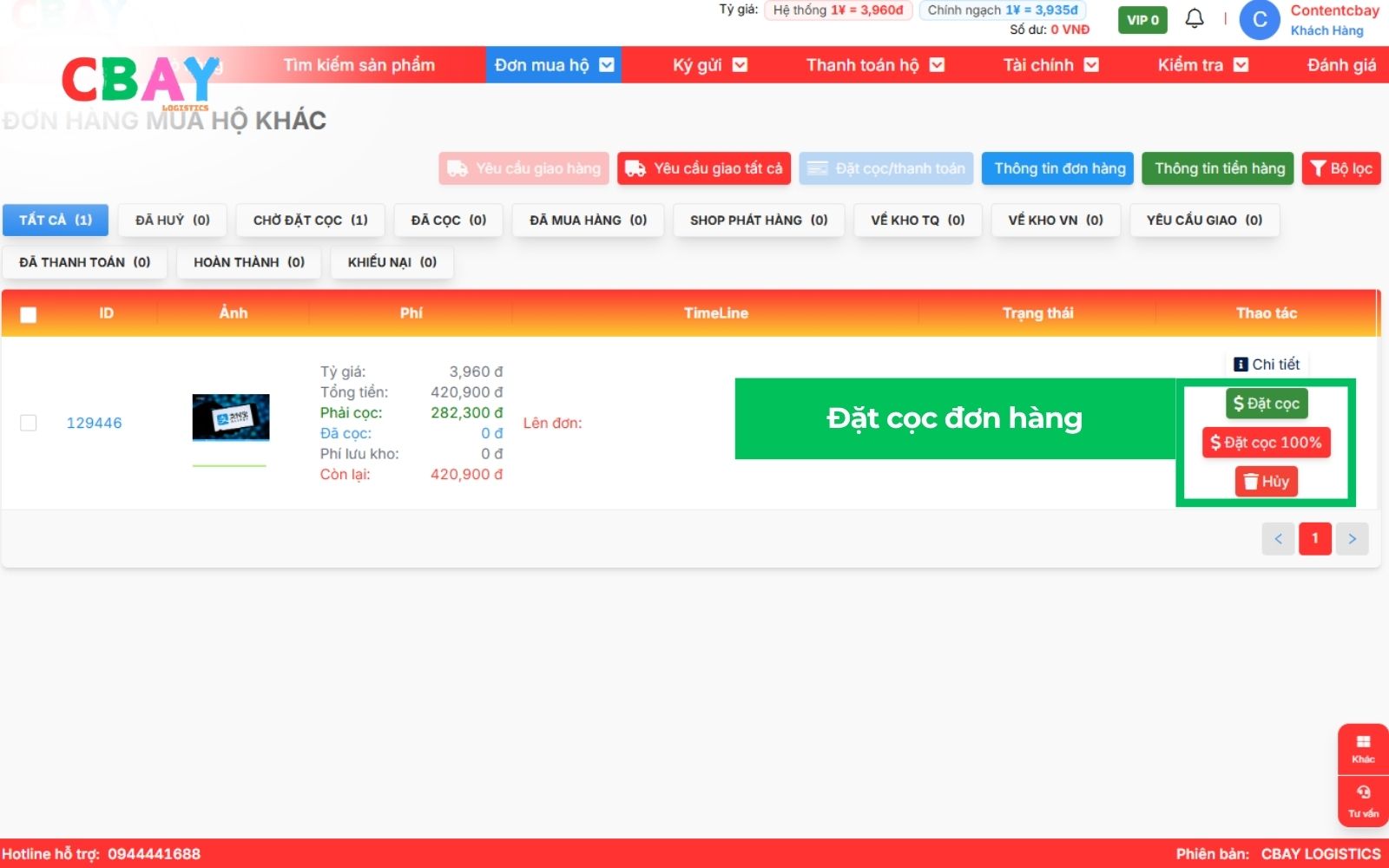This screenshot has height=868, width=1389.
Task: Click Yêu cầu giao tất cả
Action: click(704, 168)
